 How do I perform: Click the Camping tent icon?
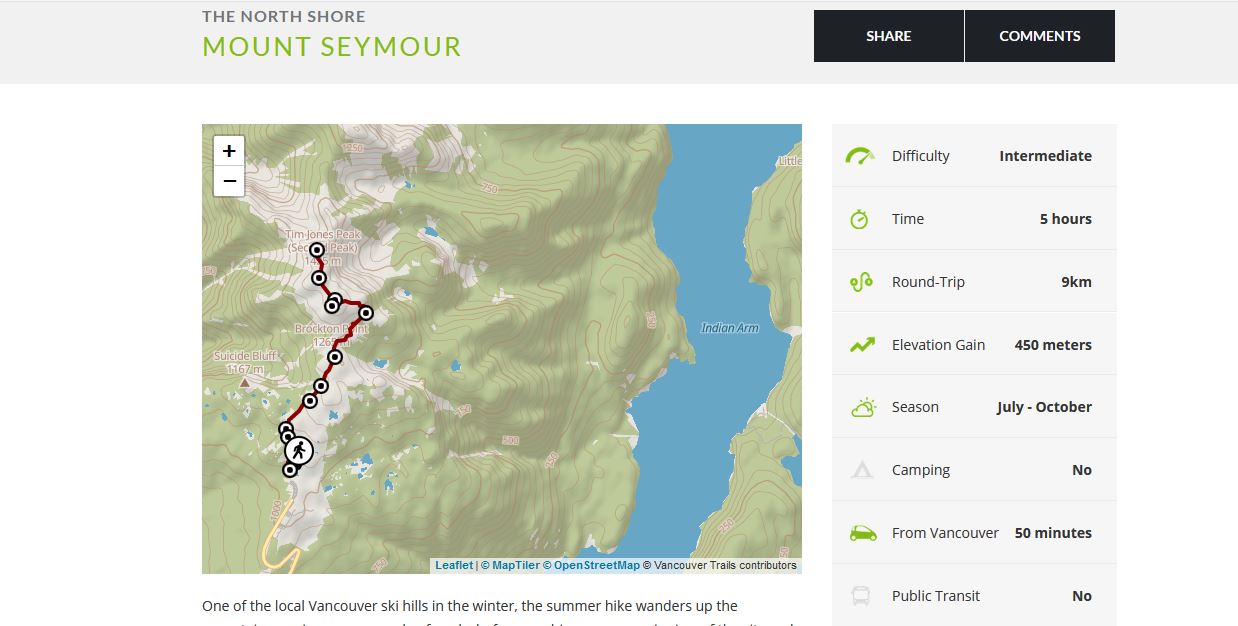coord(861,470)
